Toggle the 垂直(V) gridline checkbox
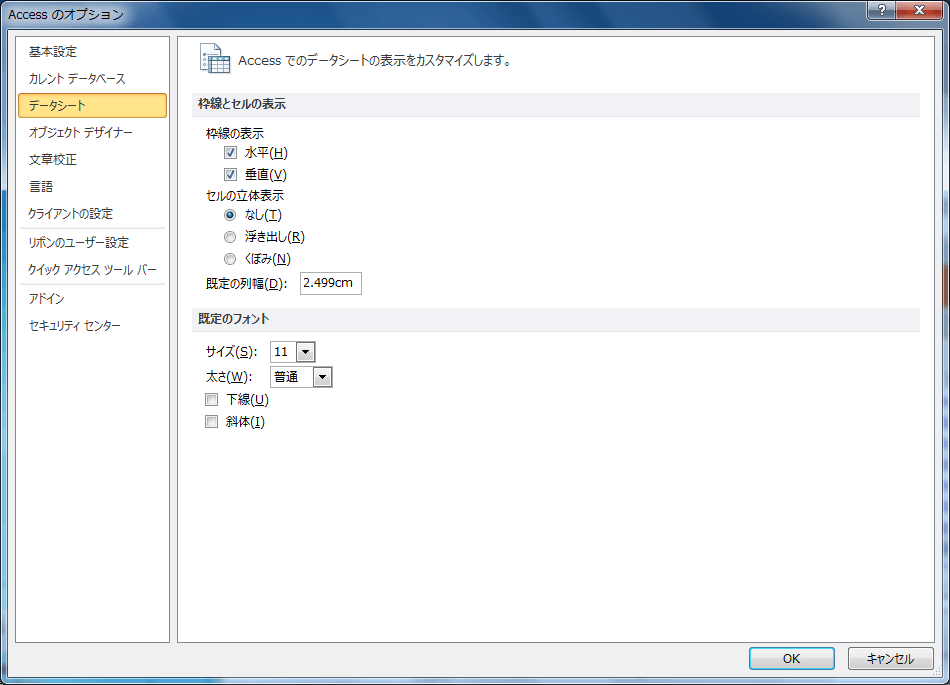This screenshot has width=950, height=685. [x=230, y=175]
